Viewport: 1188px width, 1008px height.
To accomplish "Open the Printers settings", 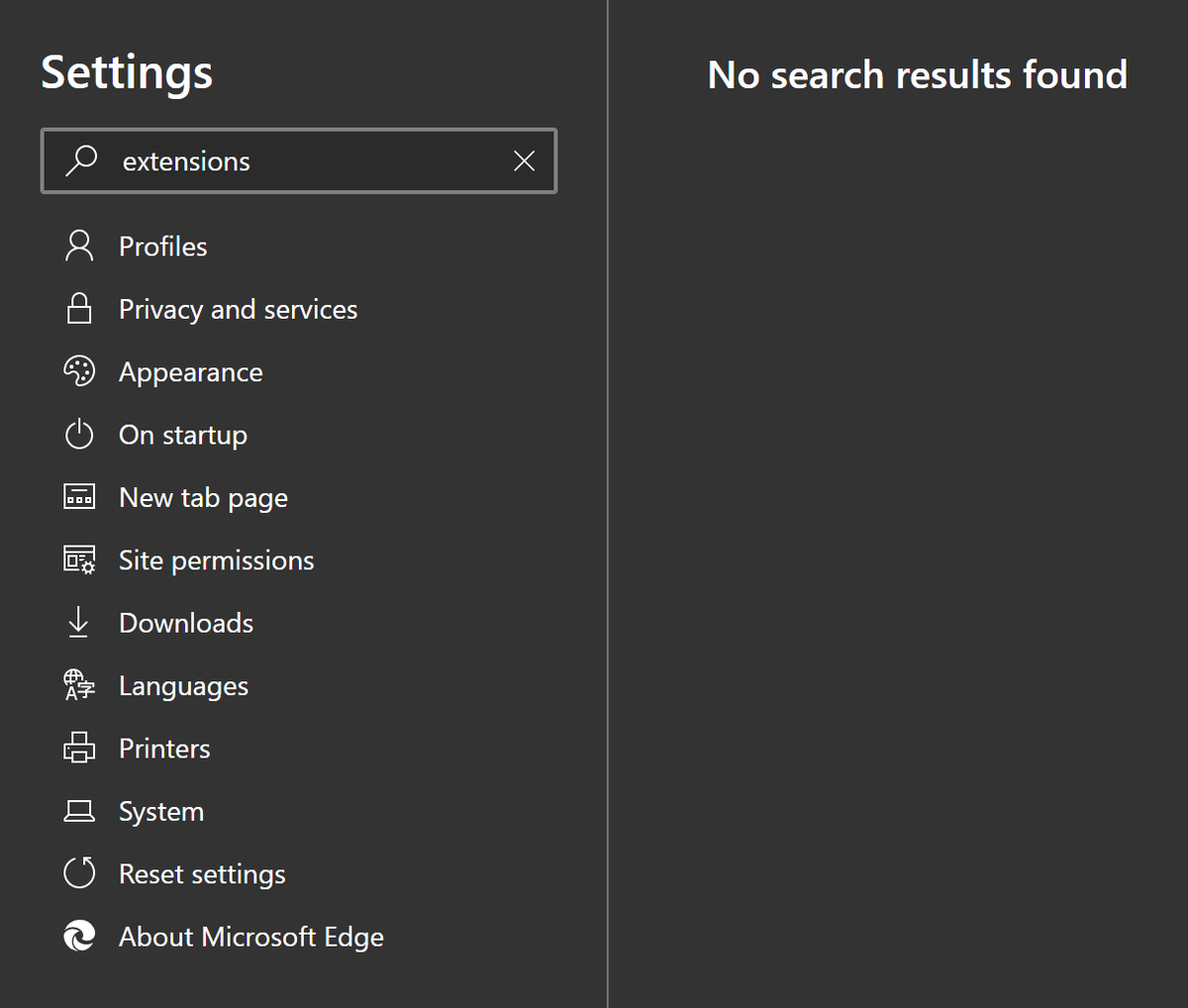I will (x=164, y=749).
